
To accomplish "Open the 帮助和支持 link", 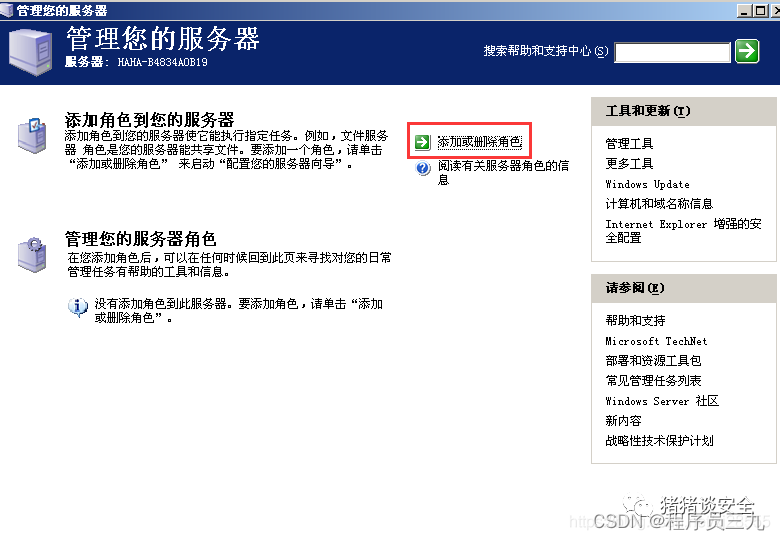I will tap(635, 321).
